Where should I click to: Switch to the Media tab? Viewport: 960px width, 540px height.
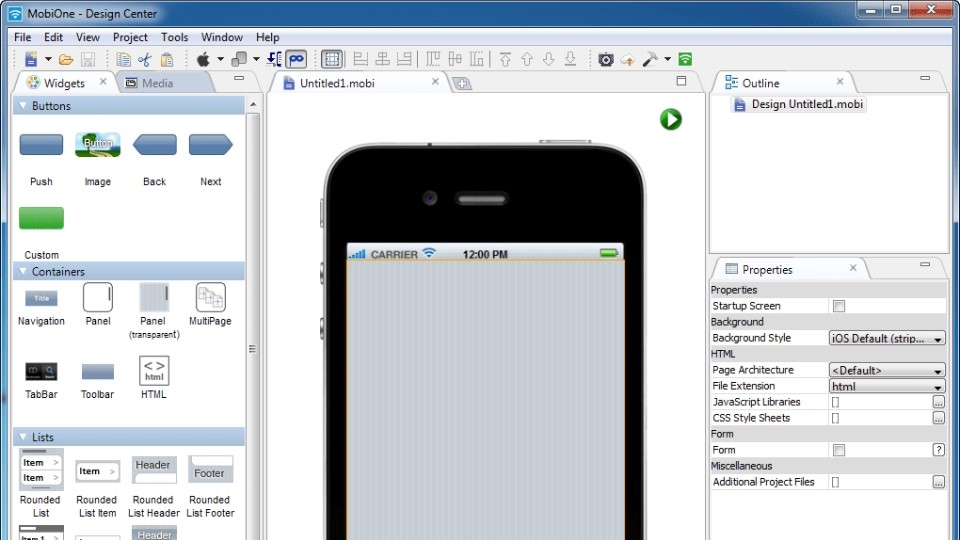point(157,83)
